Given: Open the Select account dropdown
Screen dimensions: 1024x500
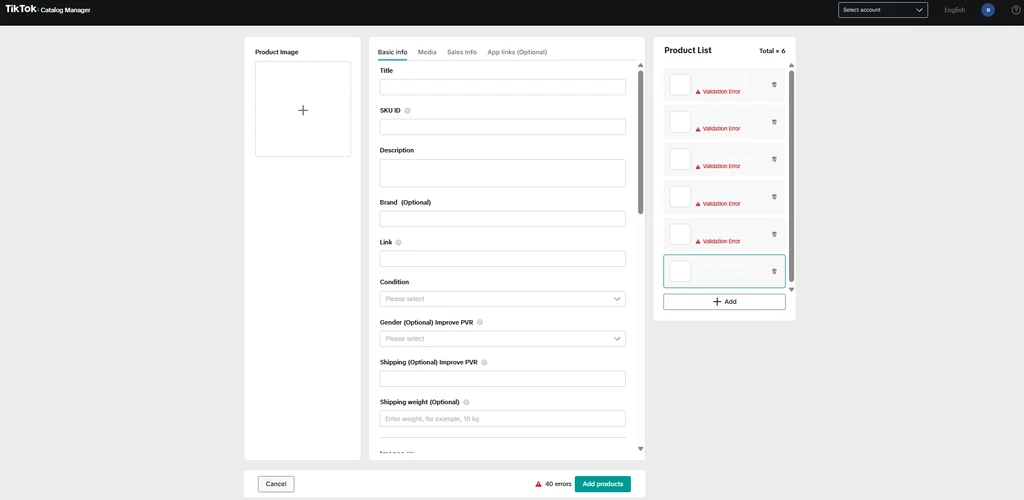Looking at the screenshot, I should (883, 10).
